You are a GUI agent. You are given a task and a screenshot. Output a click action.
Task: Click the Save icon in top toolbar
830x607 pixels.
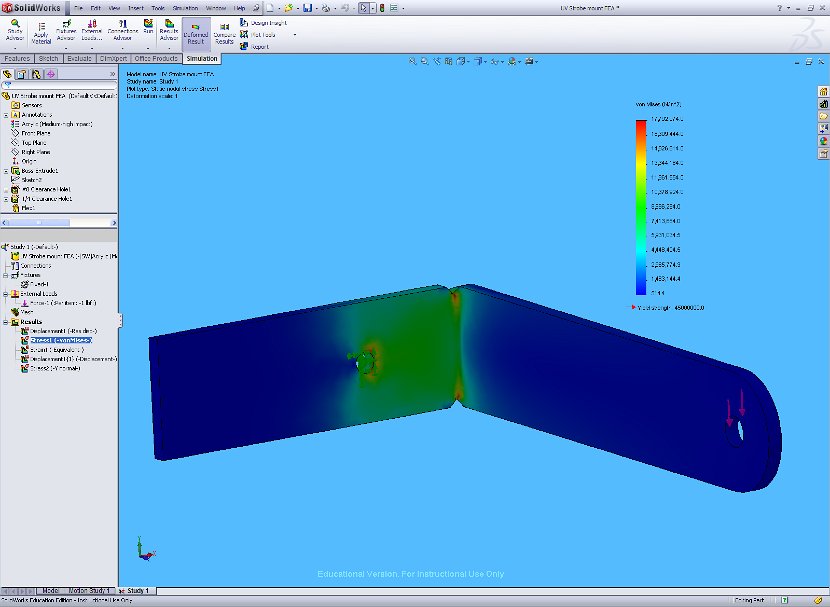click(308, 8)
